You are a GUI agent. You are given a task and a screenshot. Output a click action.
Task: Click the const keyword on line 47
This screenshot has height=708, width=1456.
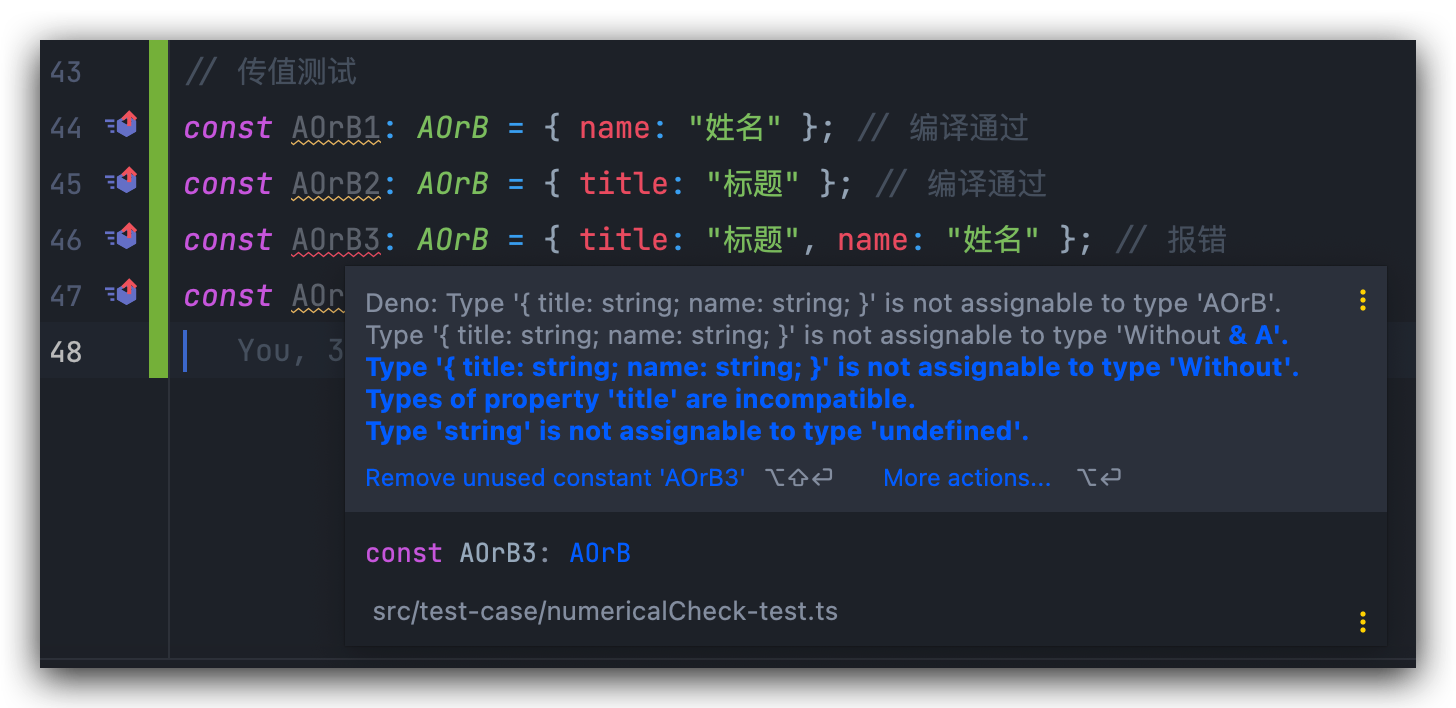coord(227,293)
